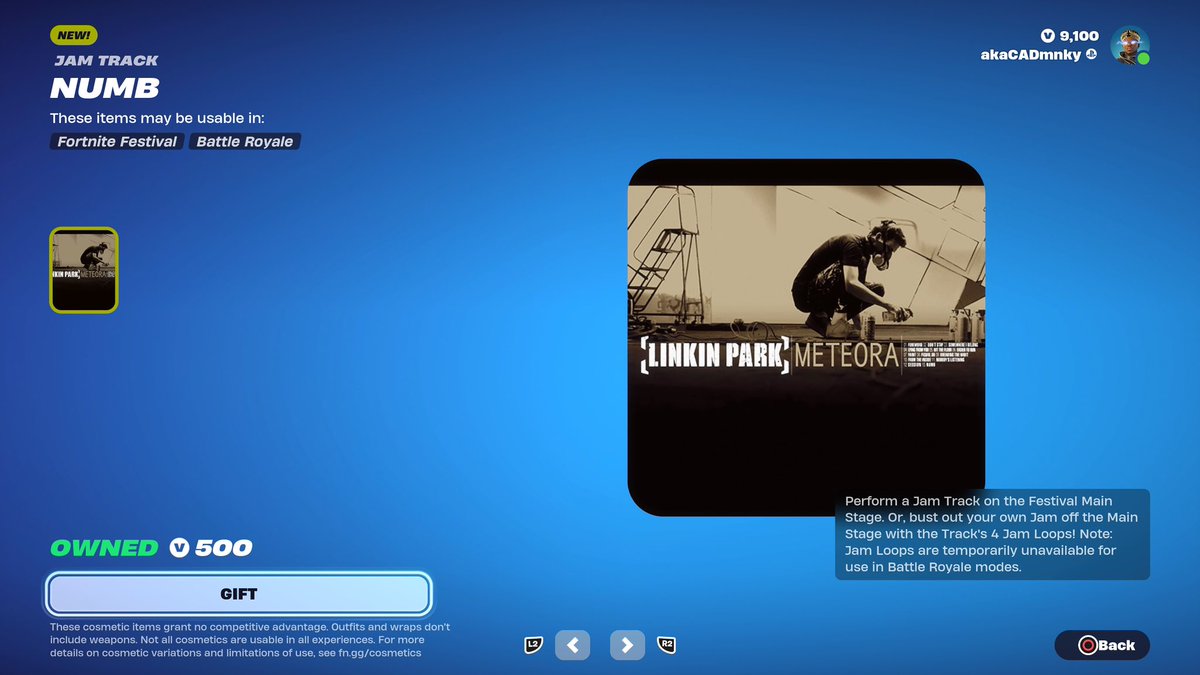Click the NUMB track title
This screenshot has width=1200, height=675.
pyautogui.click(x=105, y=88)
